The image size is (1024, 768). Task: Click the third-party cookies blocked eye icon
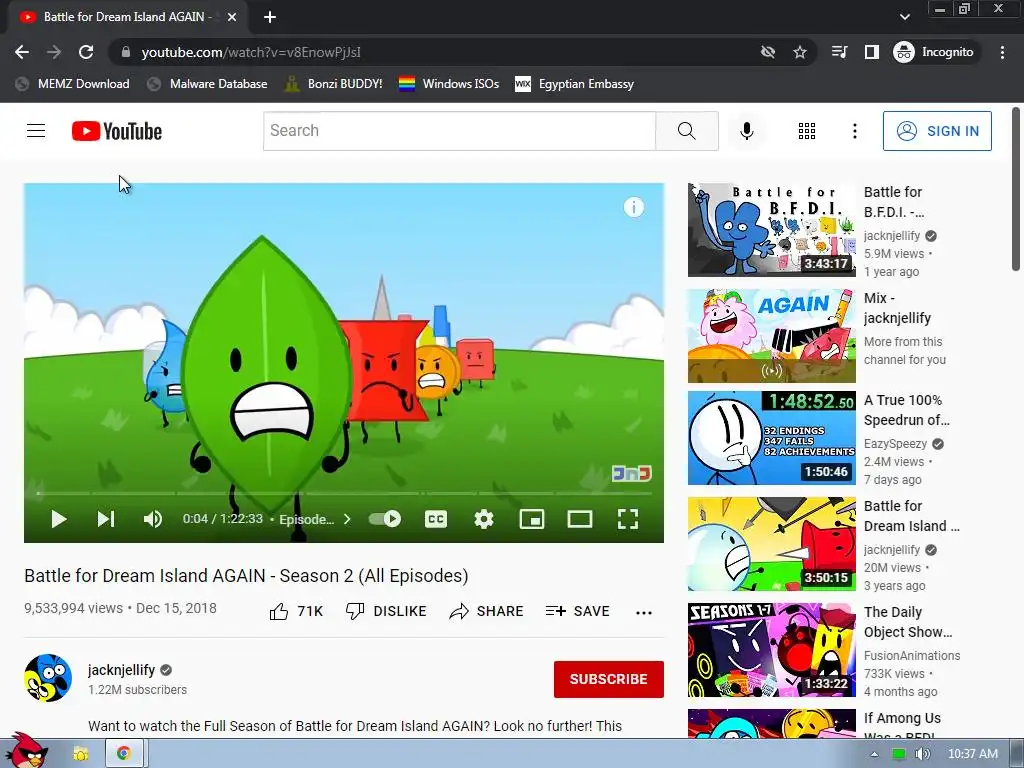tap(768, 52)
